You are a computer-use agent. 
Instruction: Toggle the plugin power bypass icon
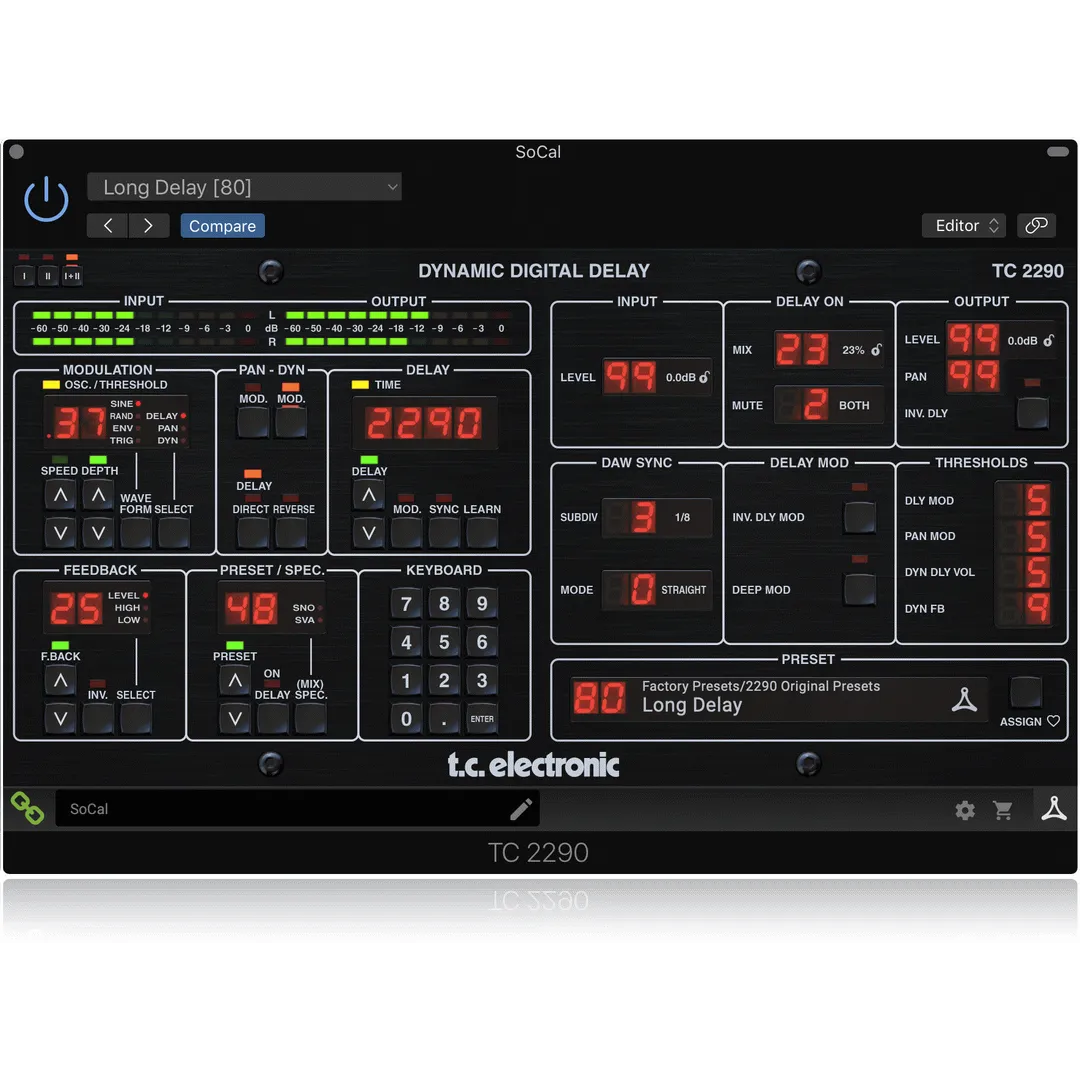(46, 200)
